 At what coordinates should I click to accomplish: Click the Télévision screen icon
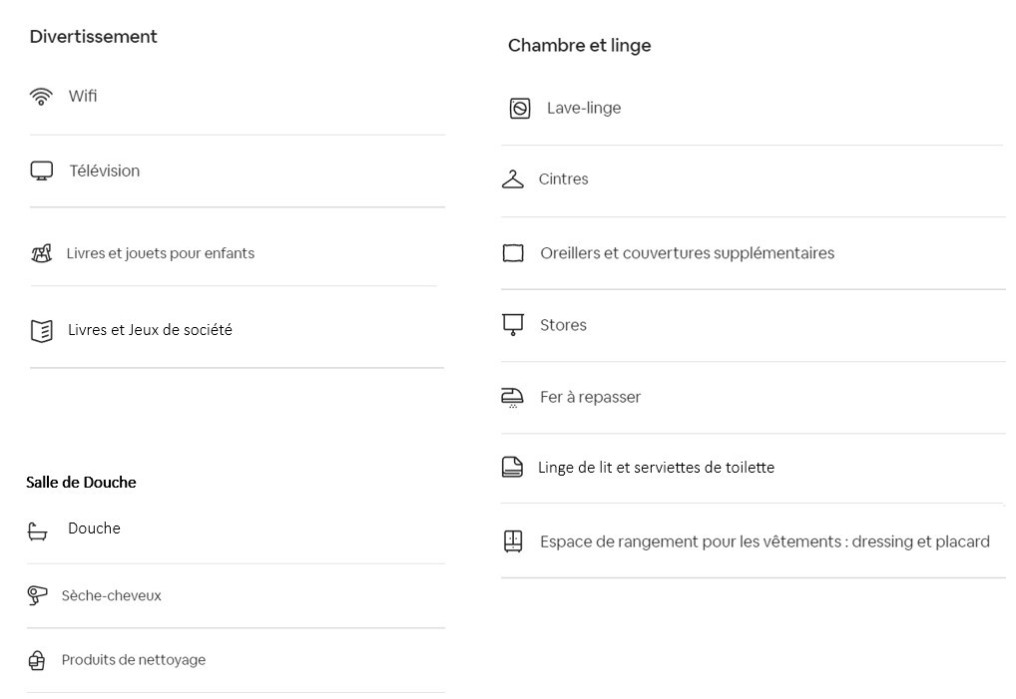41,172
